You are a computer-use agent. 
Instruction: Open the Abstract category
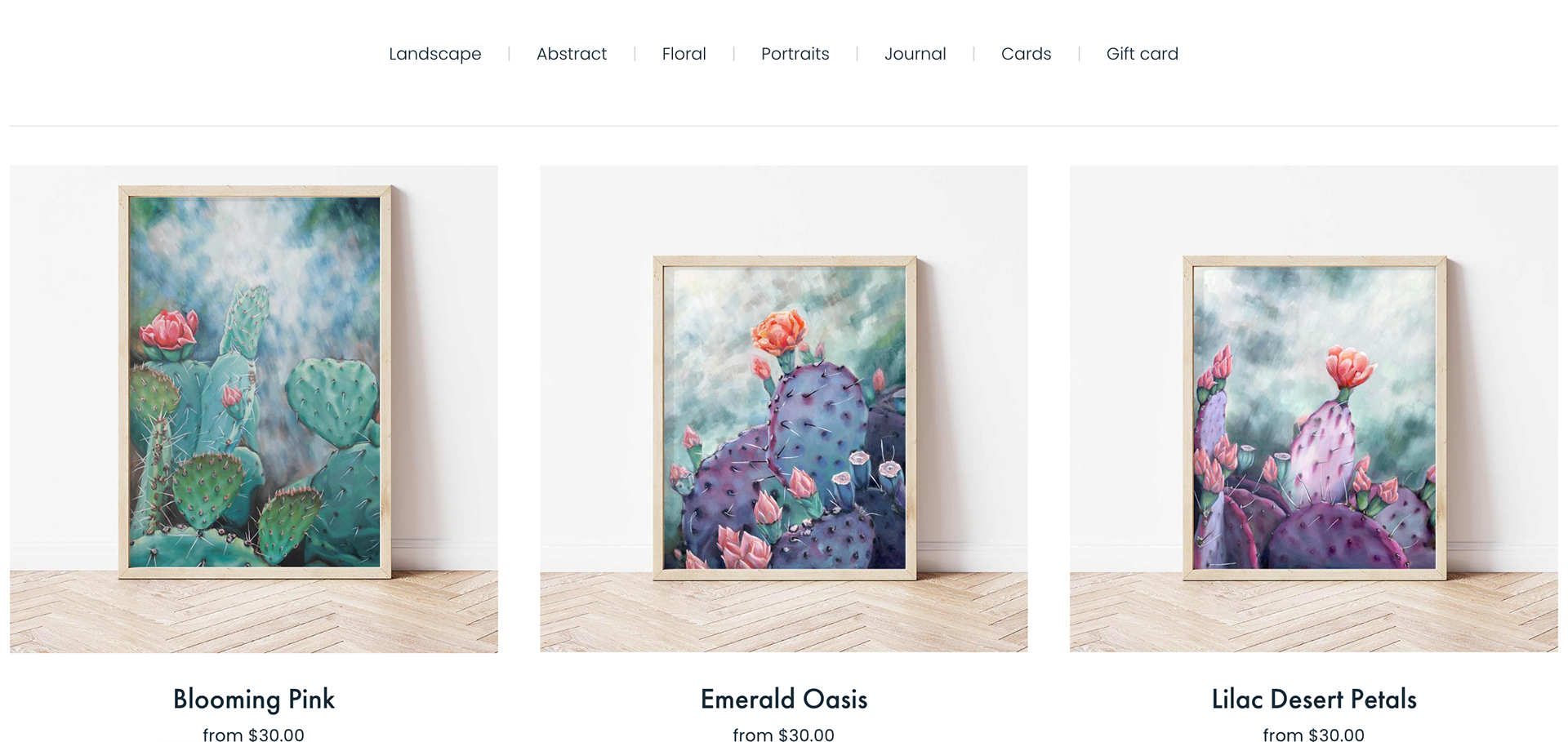coord(572,54)
